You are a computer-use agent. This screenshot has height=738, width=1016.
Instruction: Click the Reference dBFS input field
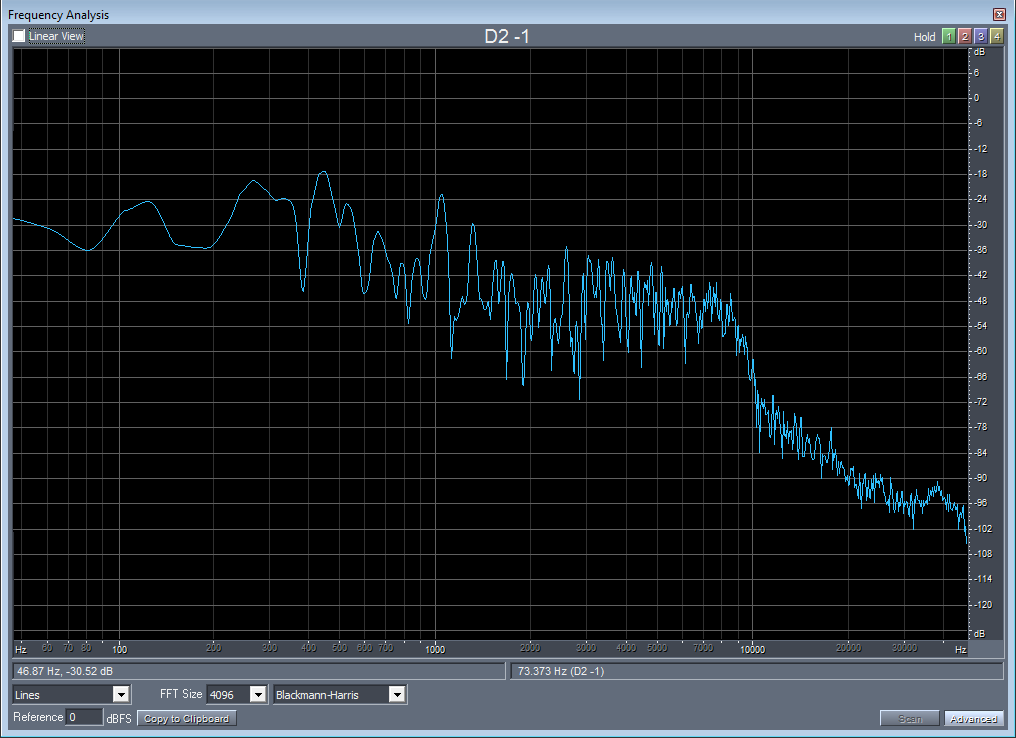click(84, 717)
